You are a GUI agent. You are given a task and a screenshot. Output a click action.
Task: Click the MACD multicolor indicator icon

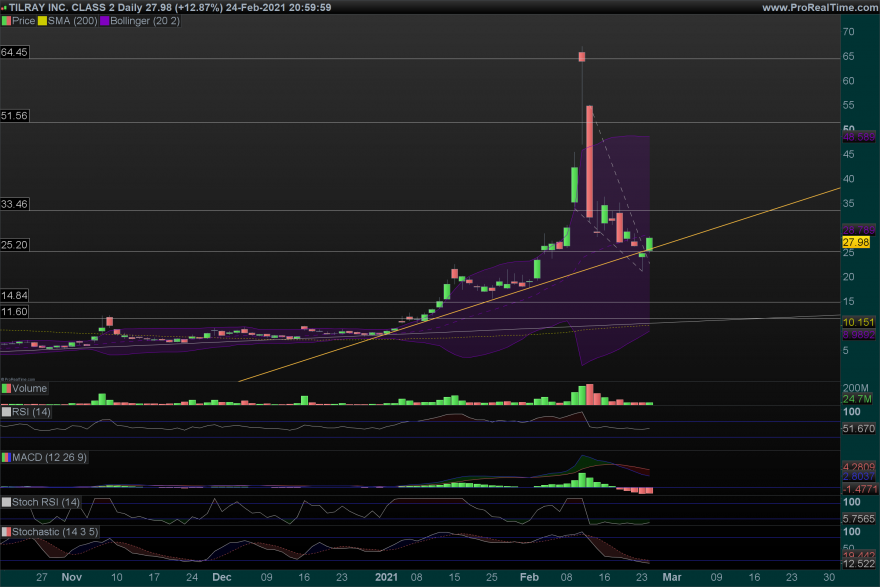pyautogui.click(x=6, y=457)
